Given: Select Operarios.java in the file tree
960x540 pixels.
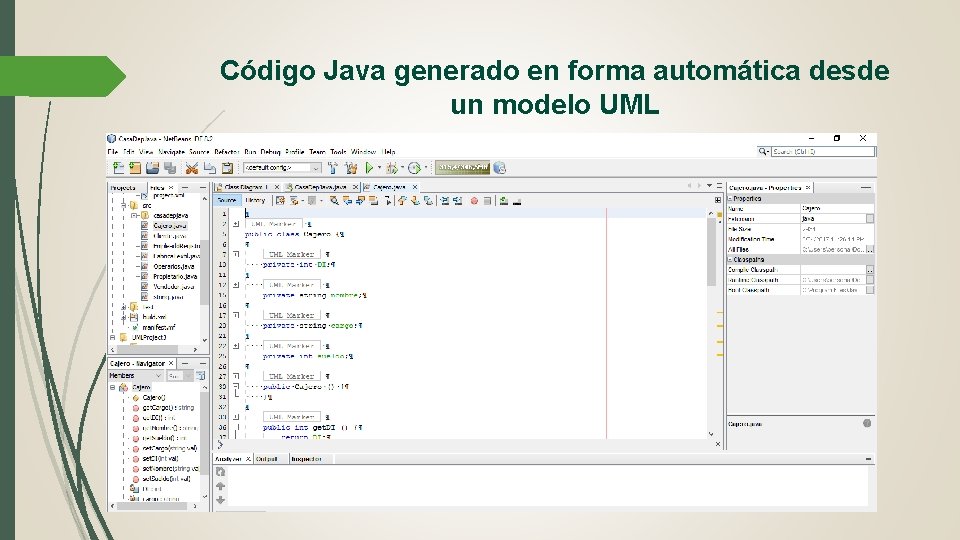Looking at the screenshot, I should 174,266.
